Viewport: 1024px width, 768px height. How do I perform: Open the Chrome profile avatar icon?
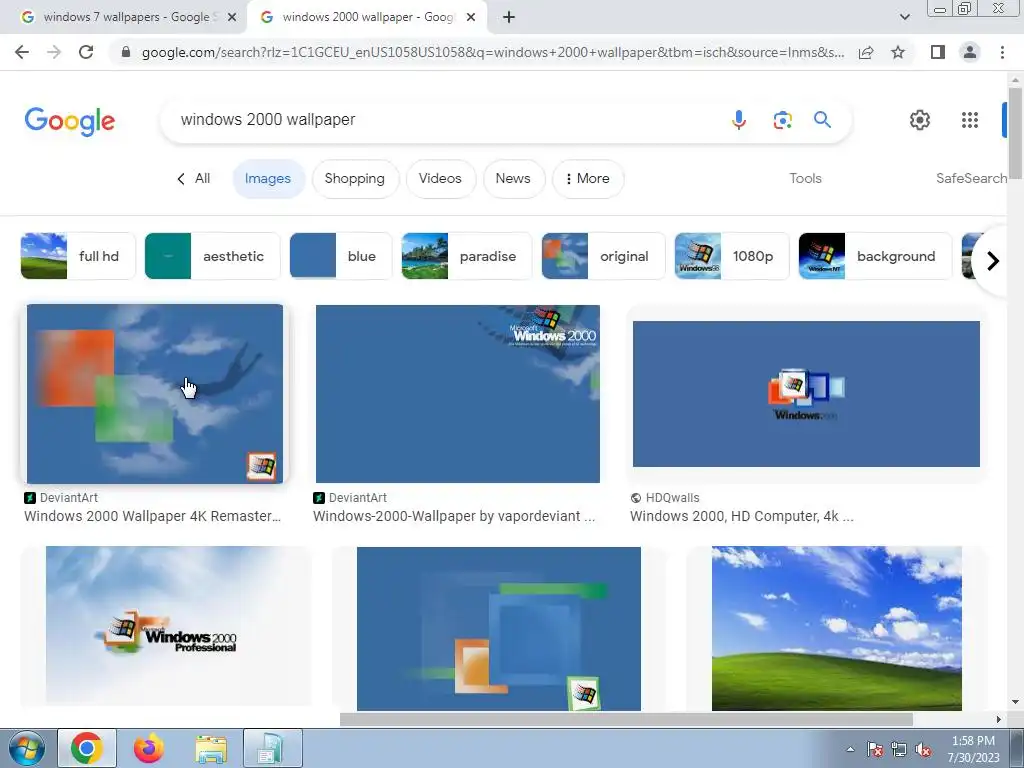[970, 52]
